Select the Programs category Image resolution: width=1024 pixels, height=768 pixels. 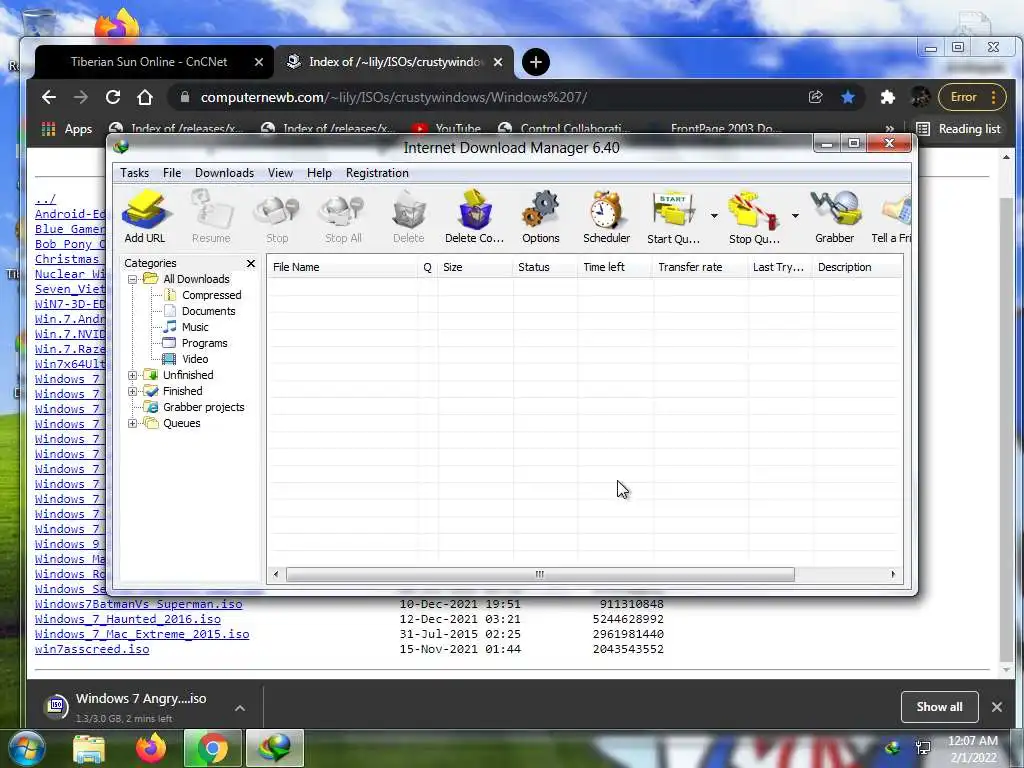204,344
